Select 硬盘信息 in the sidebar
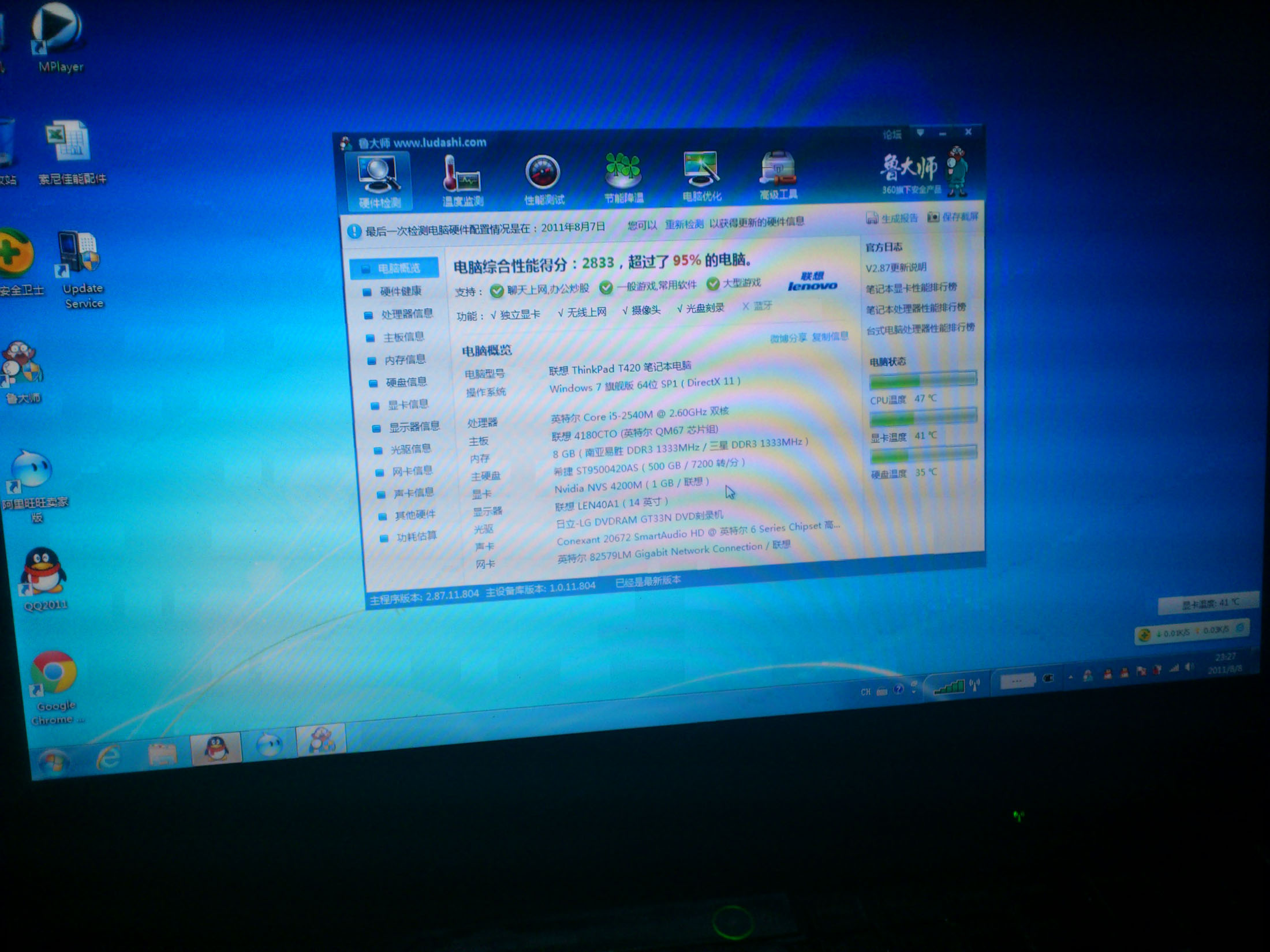This screenshot has width=1270, height=952. coord(399,382)
